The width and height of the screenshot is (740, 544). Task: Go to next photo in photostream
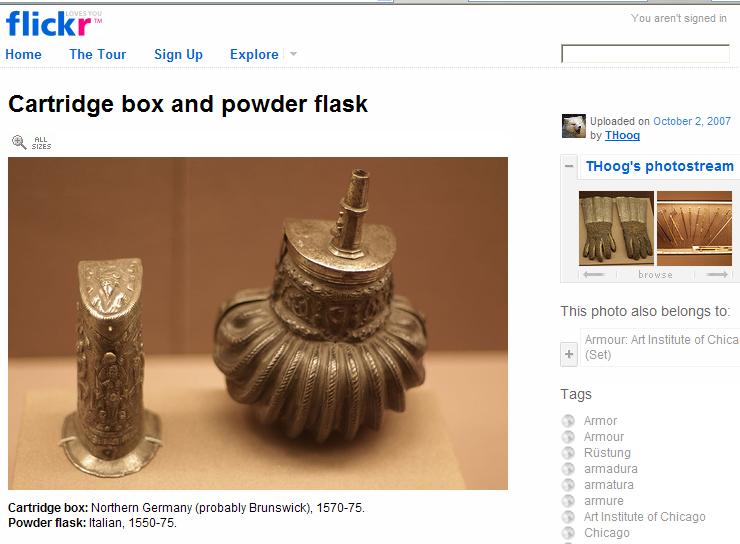click(x=717, y=275)
